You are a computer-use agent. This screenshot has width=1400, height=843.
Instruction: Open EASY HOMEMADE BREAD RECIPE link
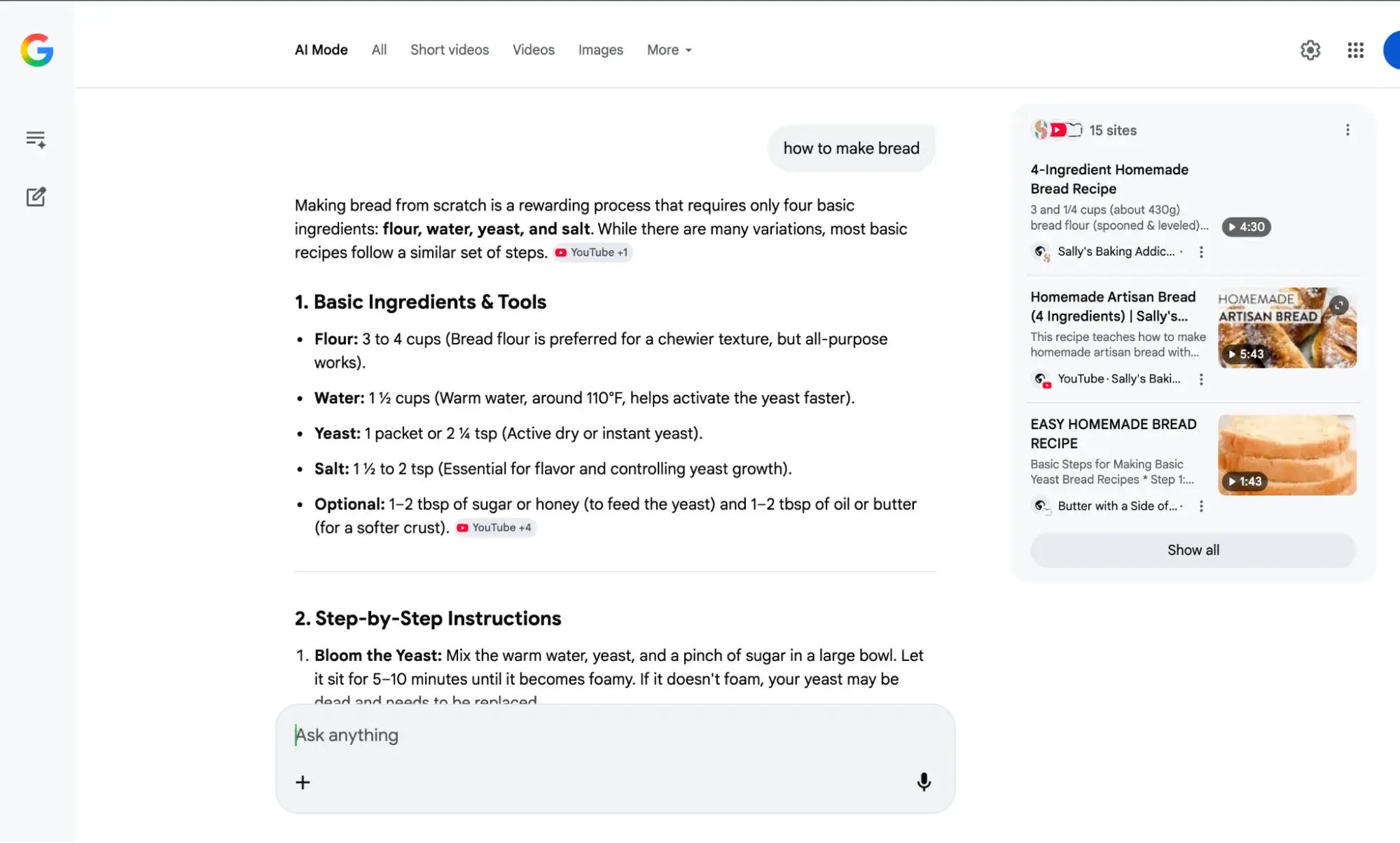(1114, 434)
